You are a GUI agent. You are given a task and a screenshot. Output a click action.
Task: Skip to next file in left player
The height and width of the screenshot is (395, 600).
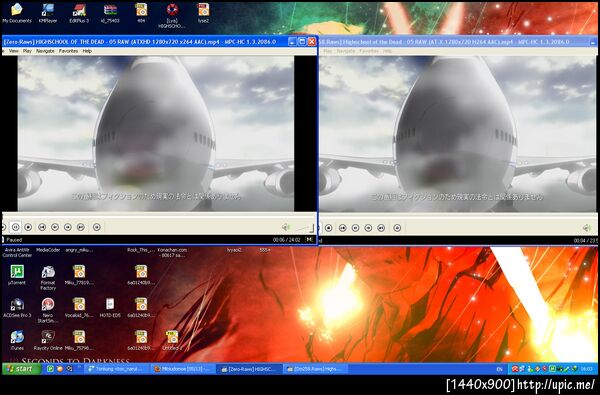pyautogui.click(x=81, y=227)
